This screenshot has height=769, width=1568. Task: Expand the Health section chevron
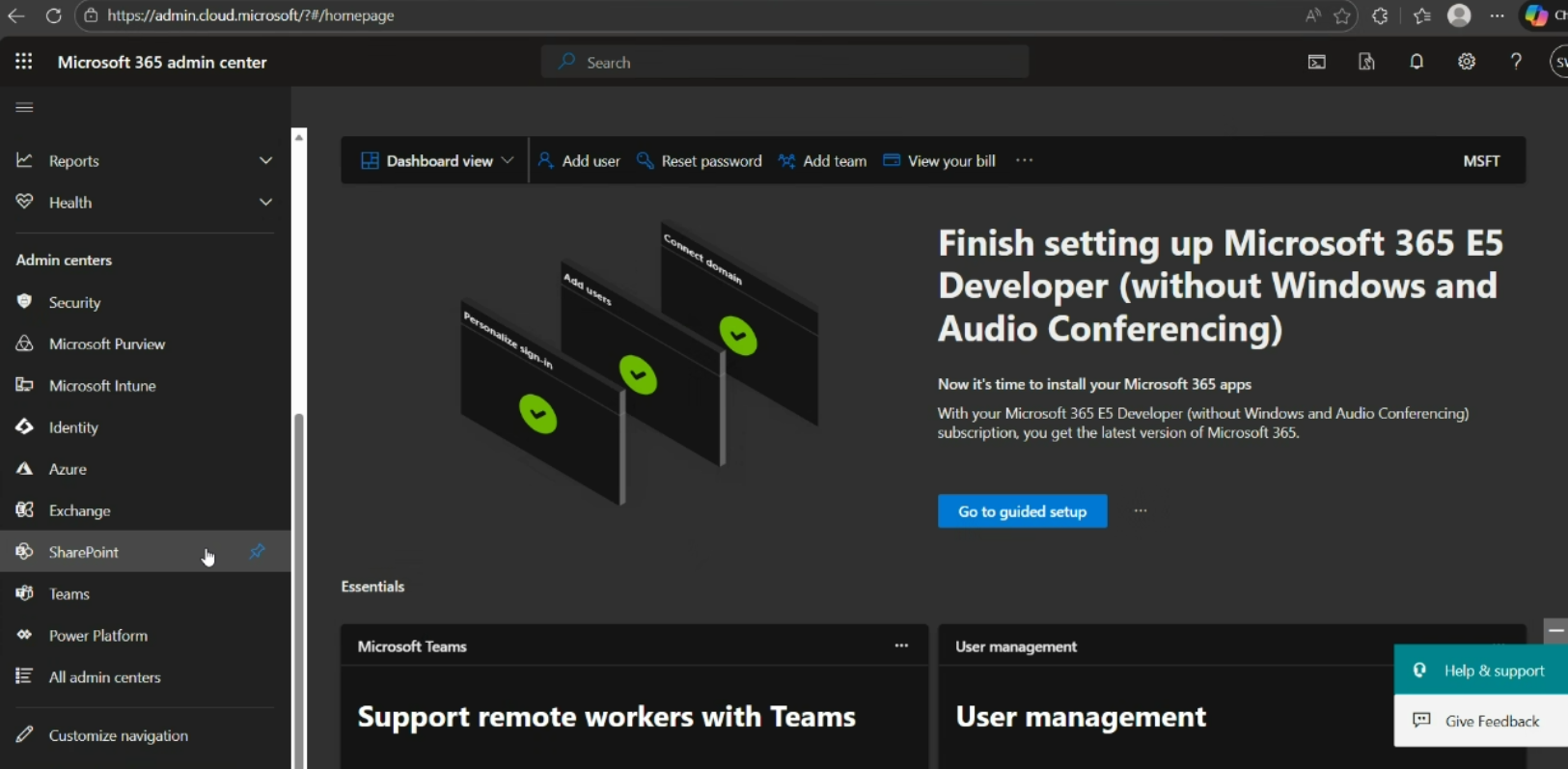(x=265, y=202)
